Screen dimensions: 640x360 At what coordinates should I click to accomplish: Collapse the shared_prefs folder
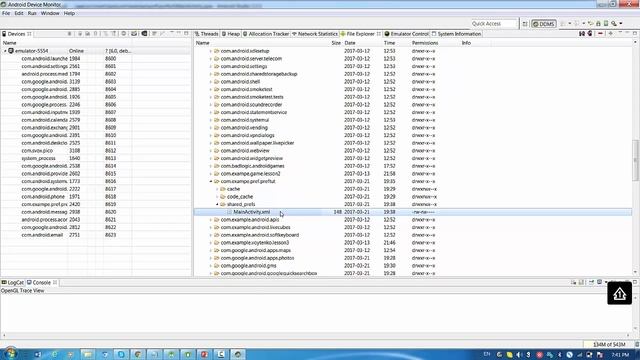click(217, 204)
